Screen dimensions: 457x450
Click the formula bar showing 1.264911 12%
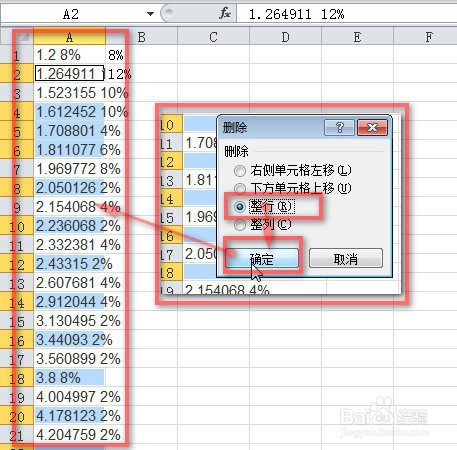346,14
